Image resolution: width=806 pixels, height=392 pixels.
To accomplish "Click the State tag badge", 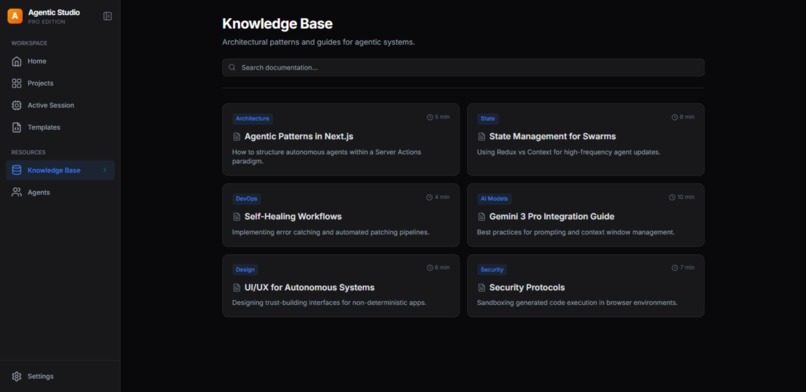I will click(x=487, y=119).
